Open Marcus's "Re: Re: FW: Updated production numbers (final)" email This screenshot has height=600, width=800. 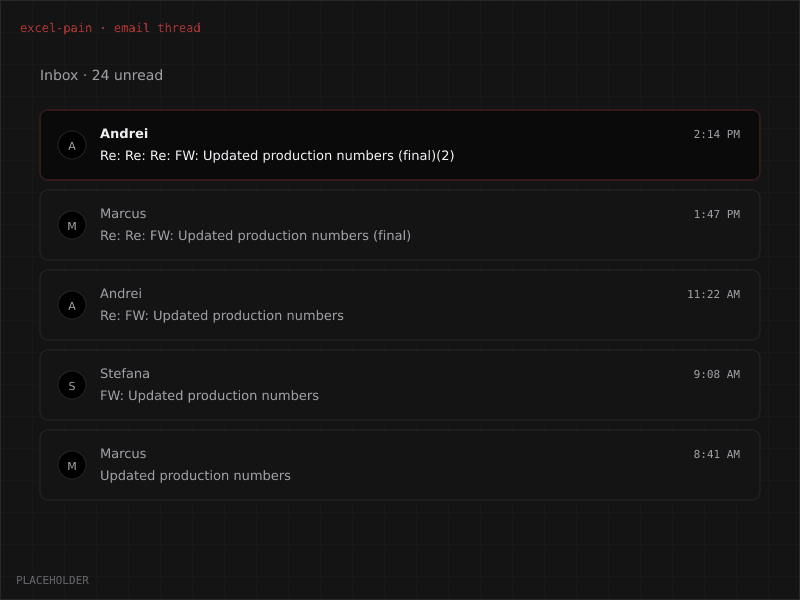tap(400, 225)
